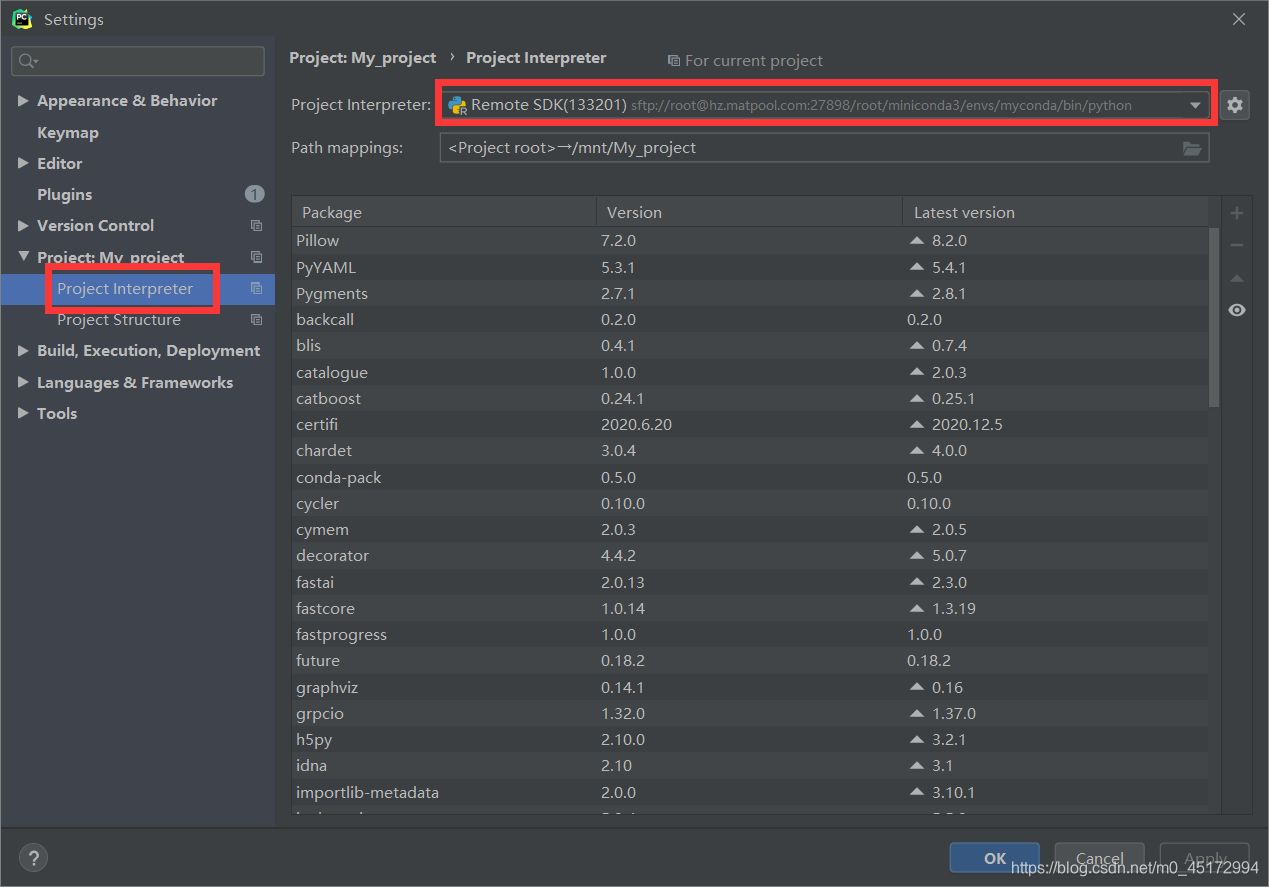
Task: Click the copy icon beside Project: My_project
Action: [256, 257]
